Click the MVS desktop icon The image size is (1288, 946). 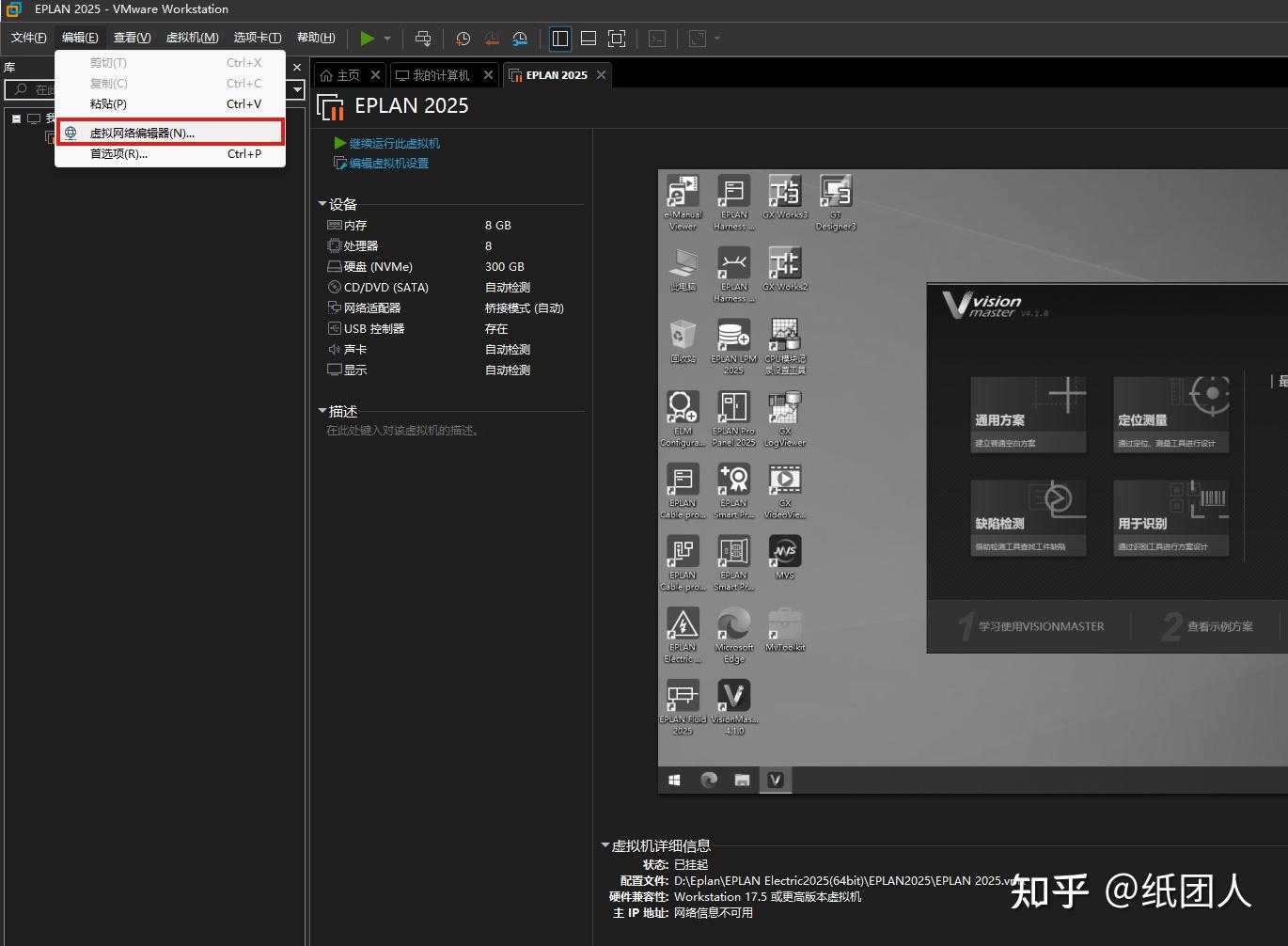(x=785, y=558)
